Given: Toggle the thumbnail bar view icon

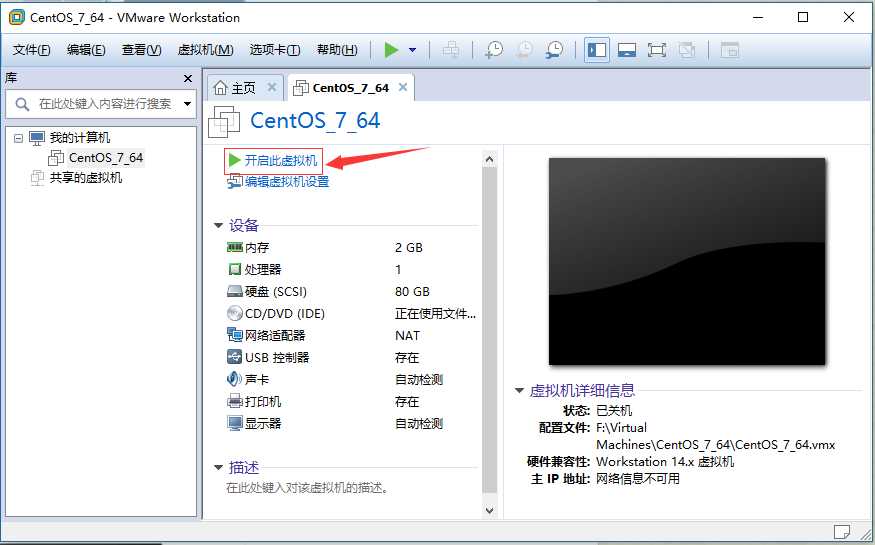Looking at the screenshot, I should tap(627, 50).
